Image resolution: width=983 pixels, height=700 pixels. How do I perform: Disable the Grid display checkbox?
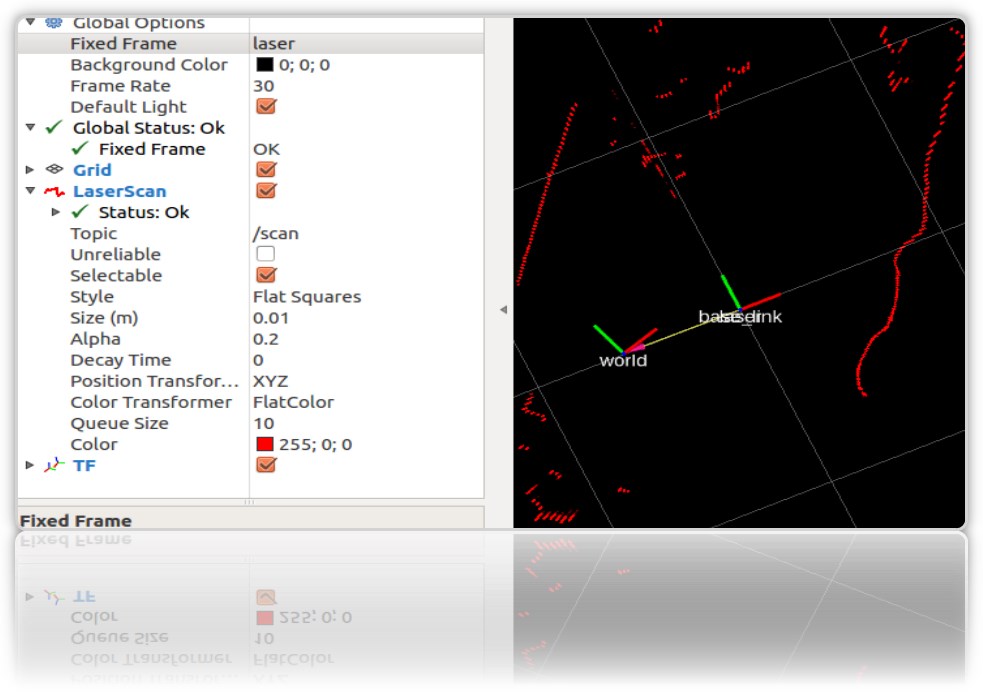pyautogui.click(x=266, y=169)
